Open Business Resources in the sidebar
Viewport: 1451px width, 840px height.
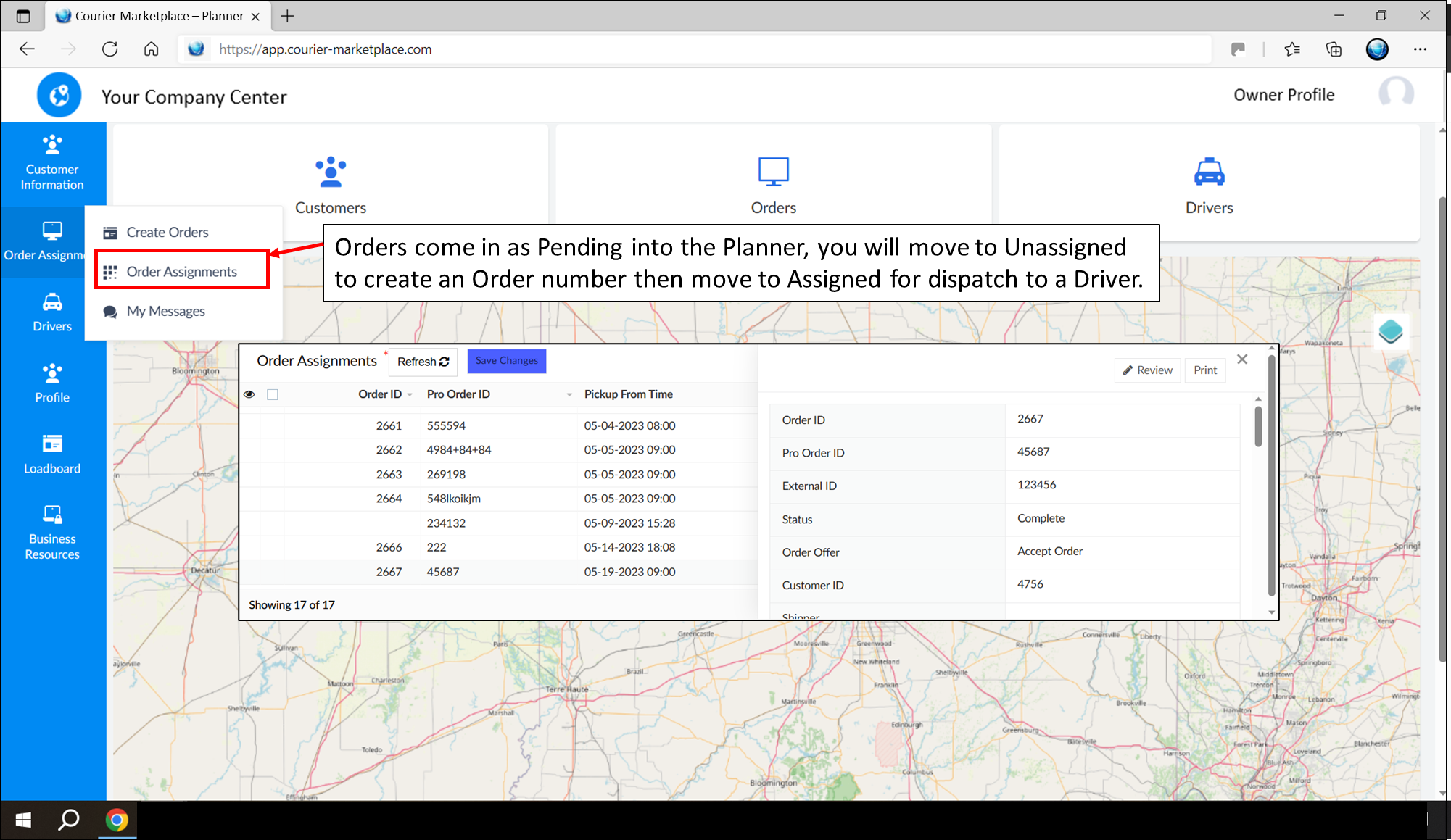pyautogui.click(x=52, y=533)
